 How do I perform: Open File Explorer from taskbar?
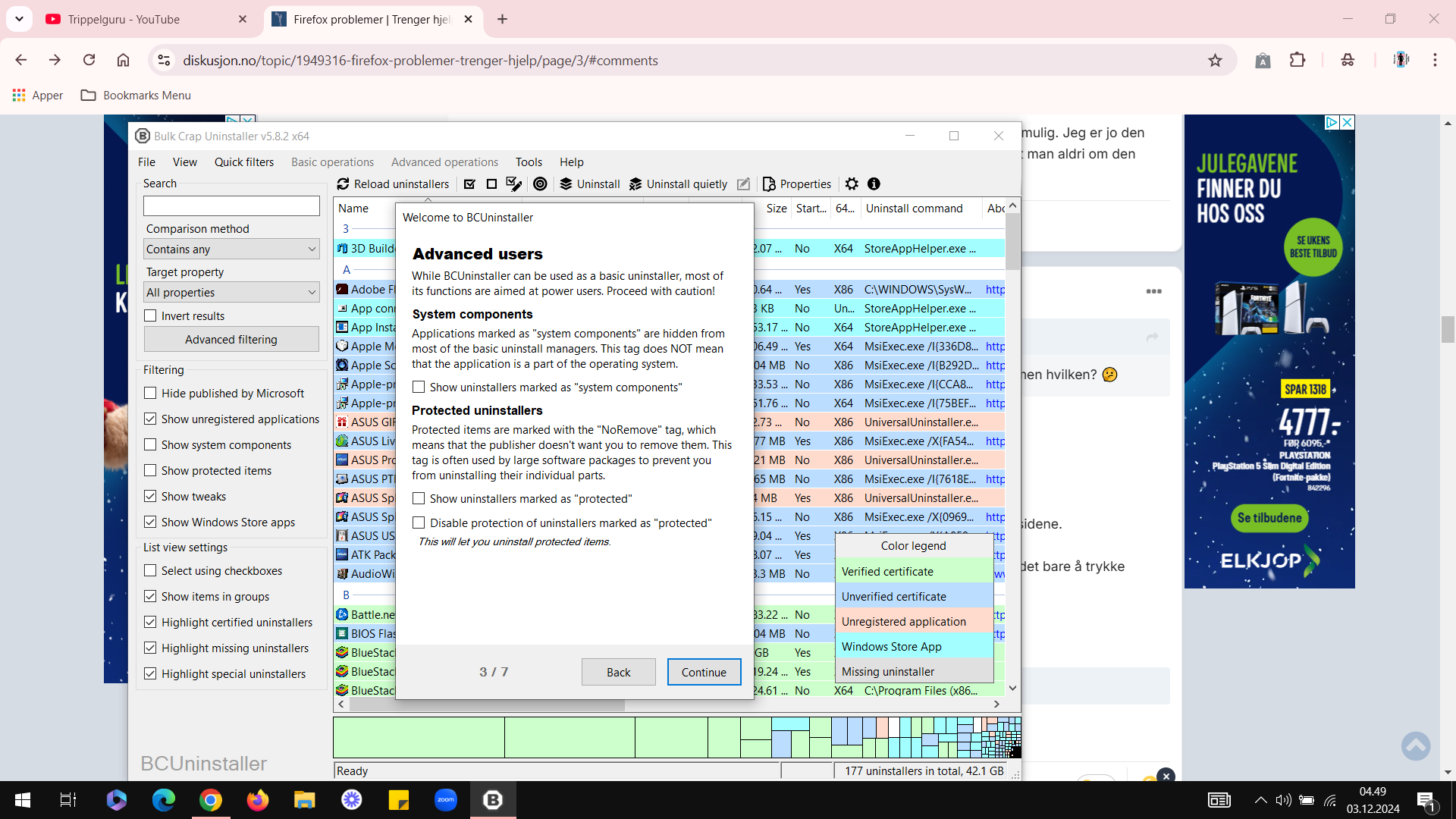(x=305, y=800)
